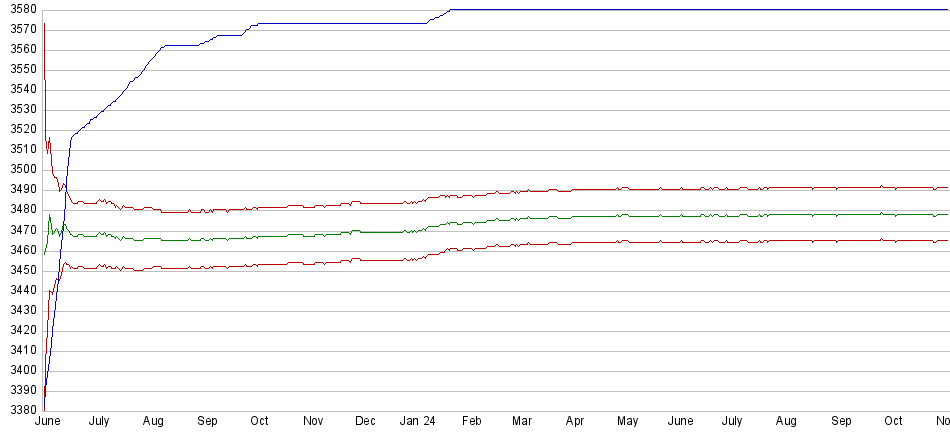Click the 'Dec' month label
Image resolution: width=950 pixels, height=435 pixels.
pos(366,421)
